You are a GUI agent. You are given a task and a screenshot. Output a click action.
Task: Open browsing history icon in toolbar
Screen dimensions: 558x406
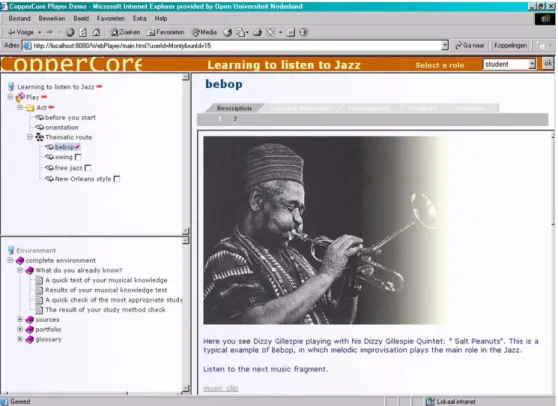[x=227, y=32]
